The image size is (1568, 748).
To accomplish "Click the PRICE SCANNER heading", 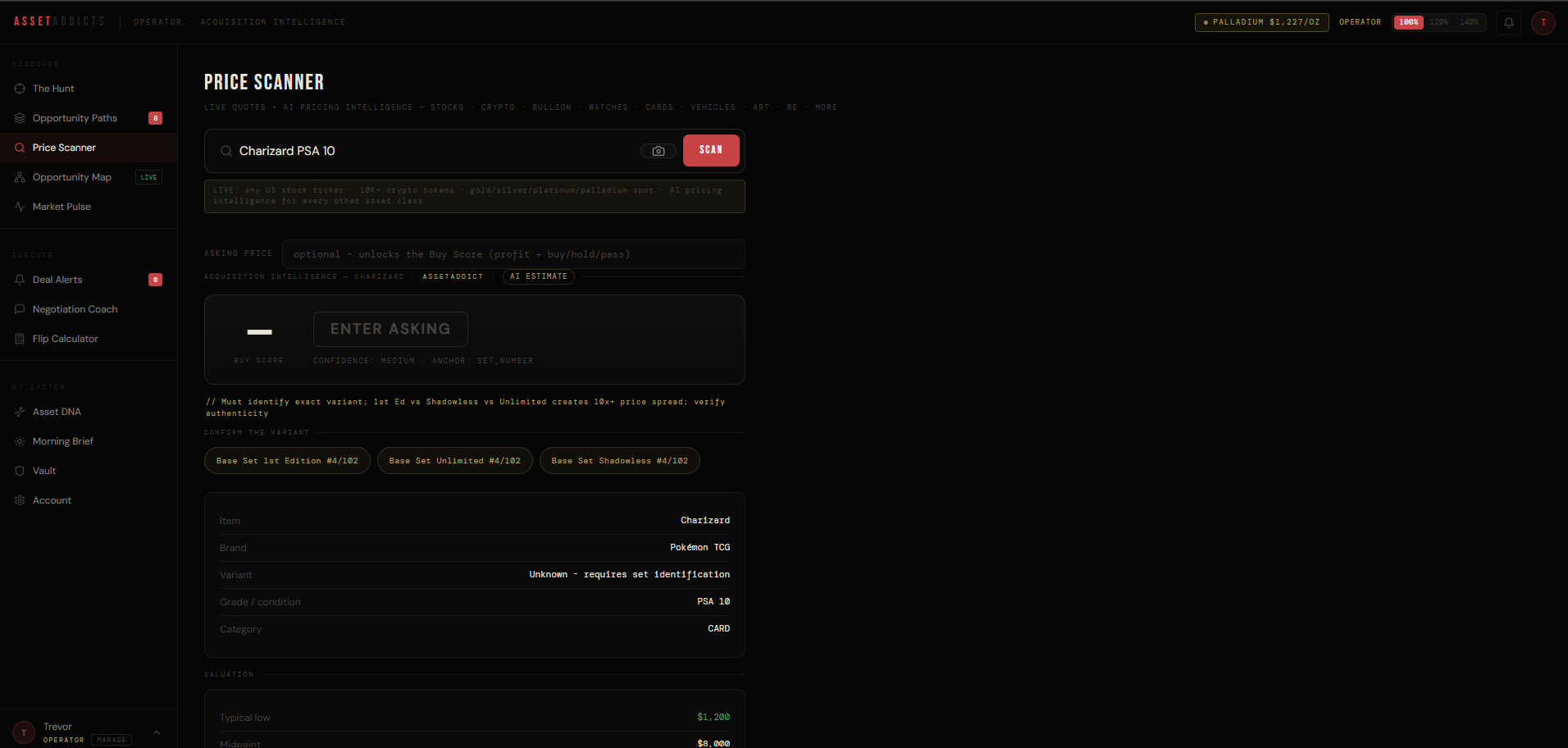I will tap(264, 82).
